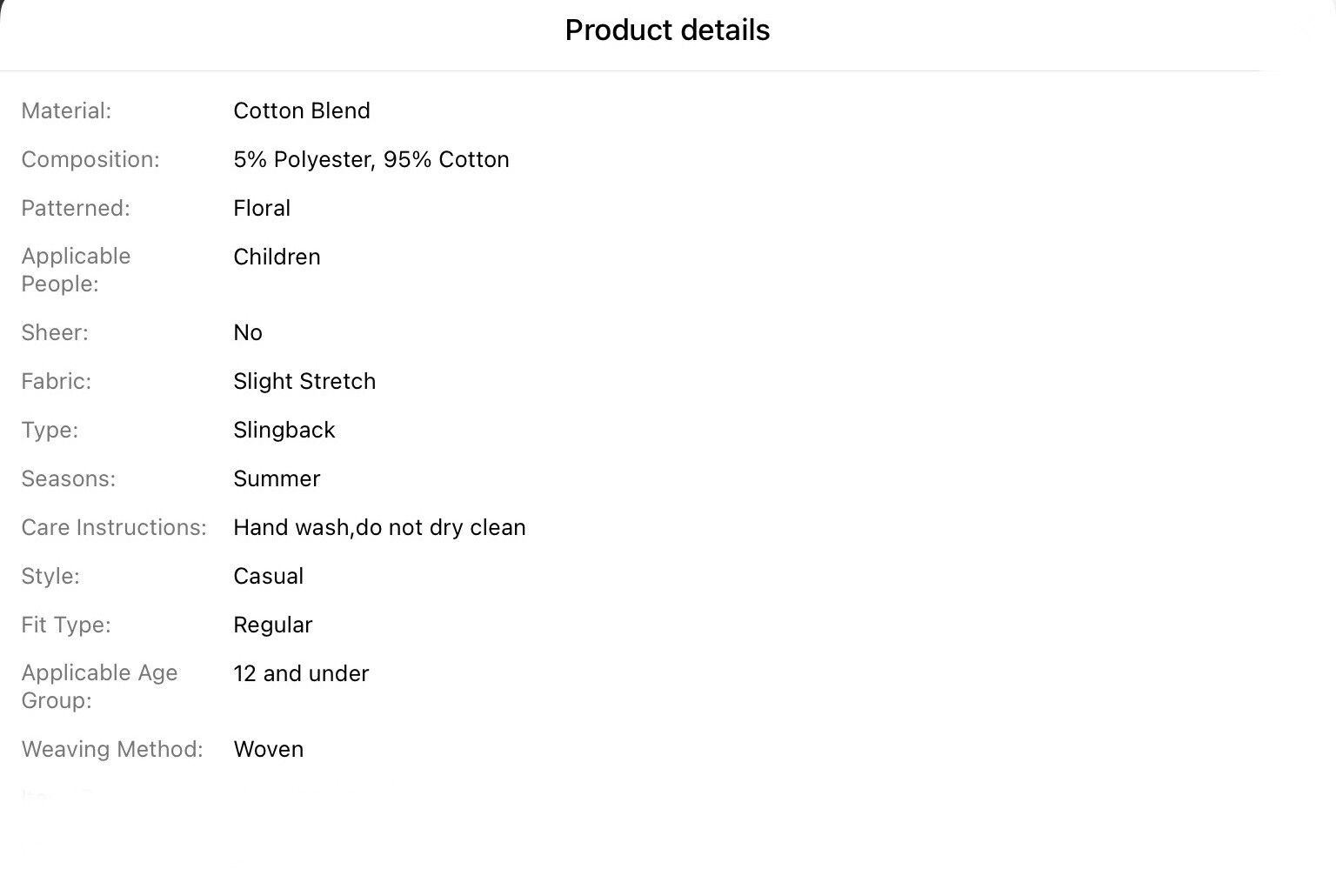This screenshot has height=896, width=1336.
Task: Click the Children value
Action: (x=277, y=257)
